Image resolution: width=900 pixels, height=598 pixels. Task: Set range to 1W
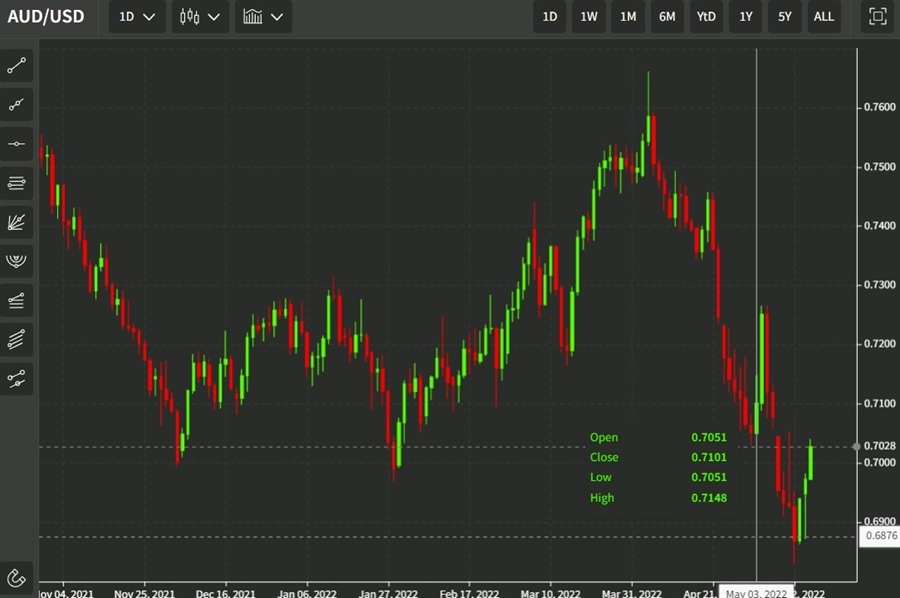(x=589, y=17)
